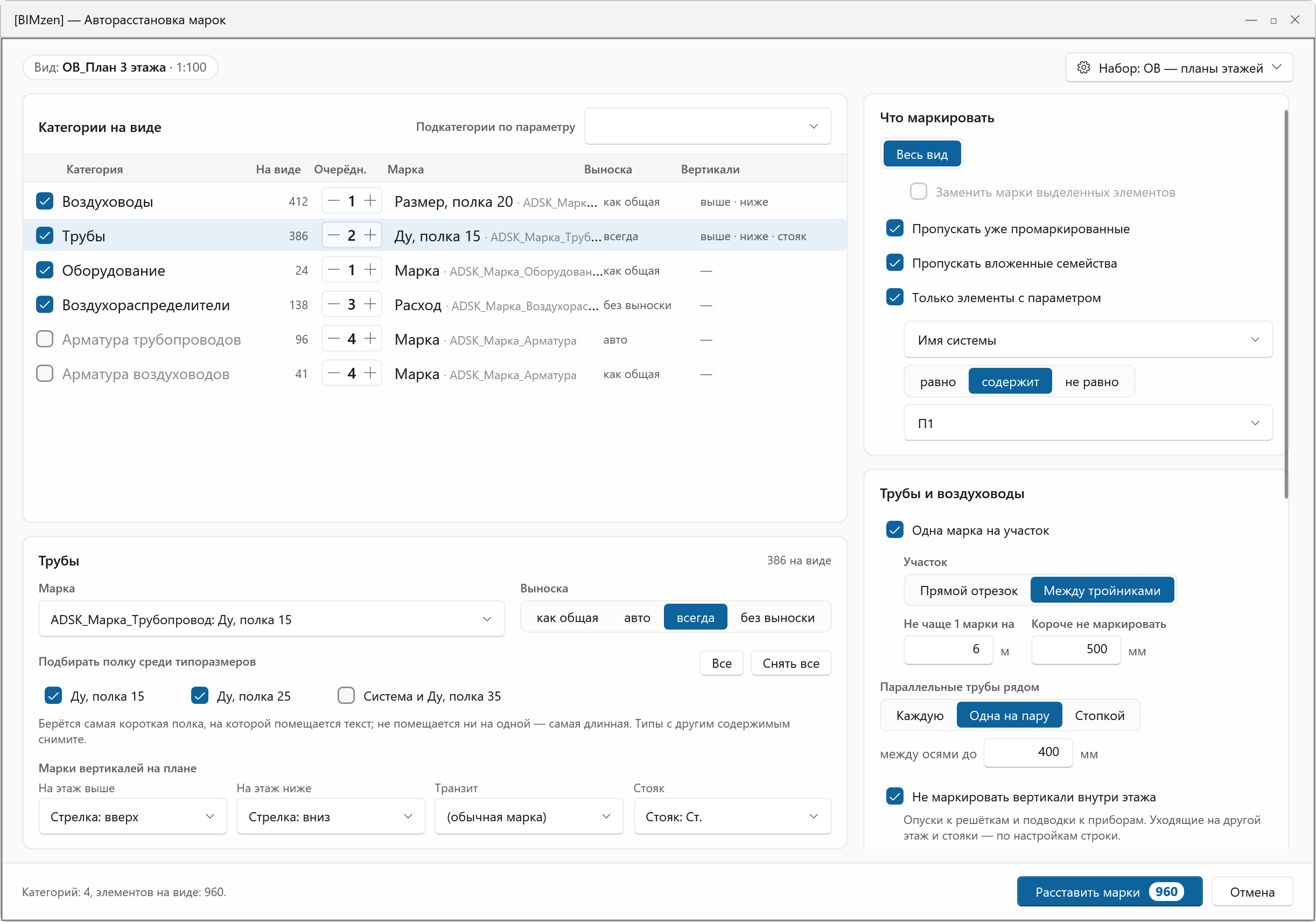Decrease priority for Трубы row

[334, 236]
